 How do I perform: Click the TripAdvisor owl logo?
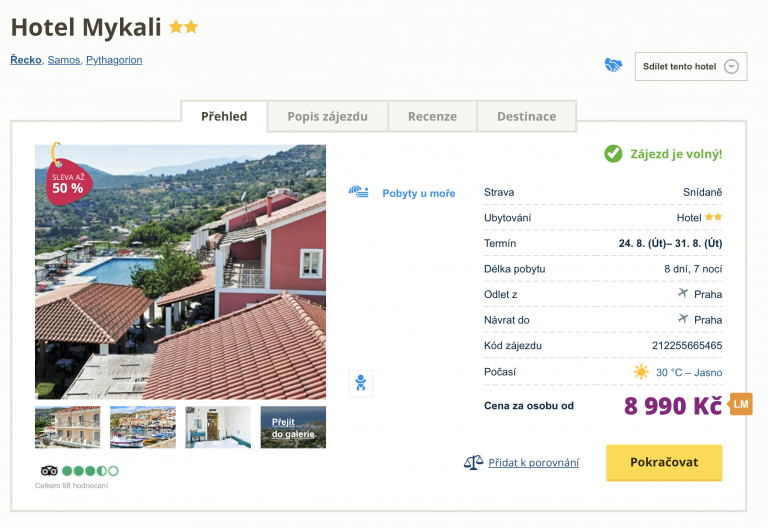[49, 470]
